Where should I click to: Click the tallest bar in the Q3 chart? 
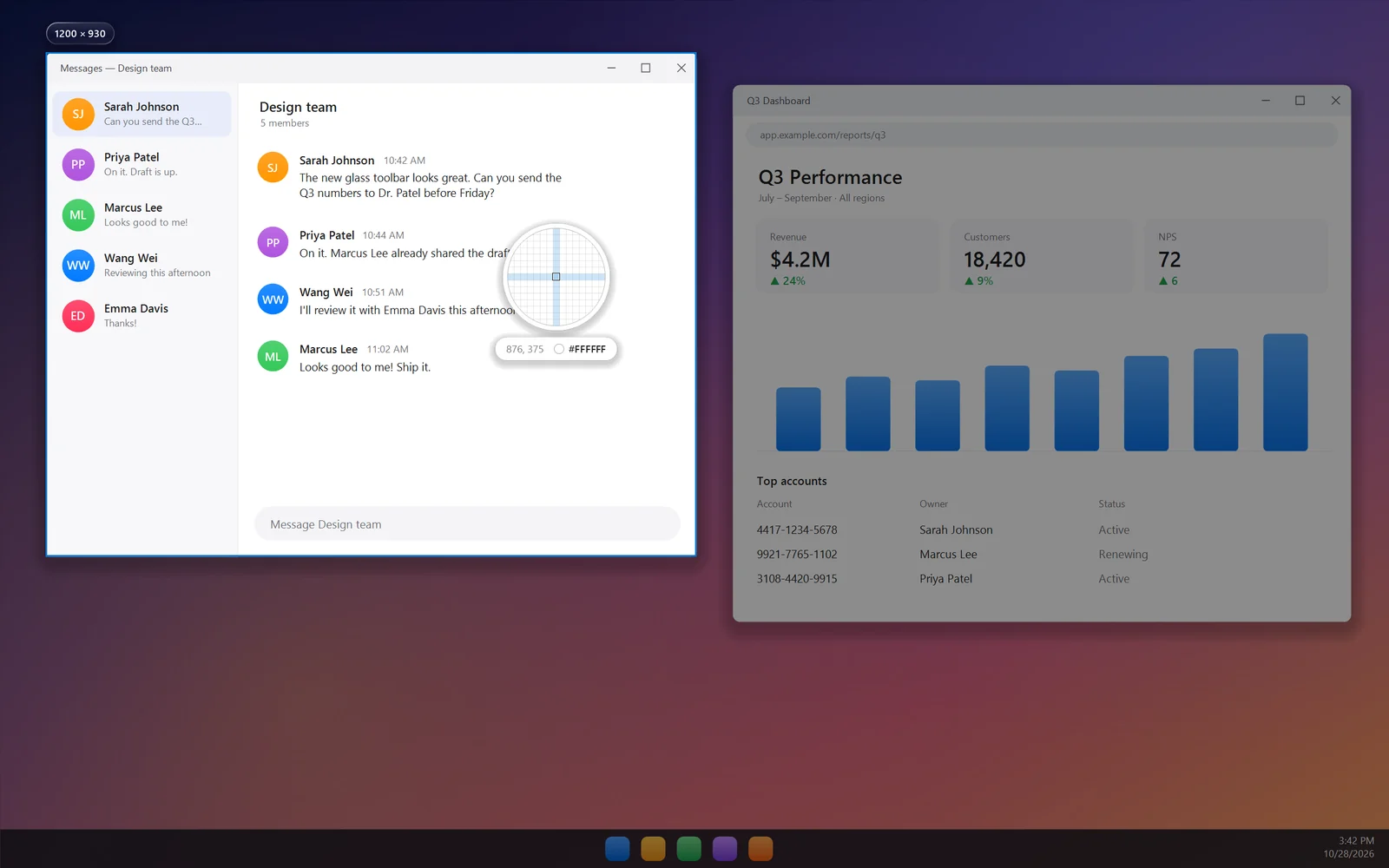[1285, 392]
